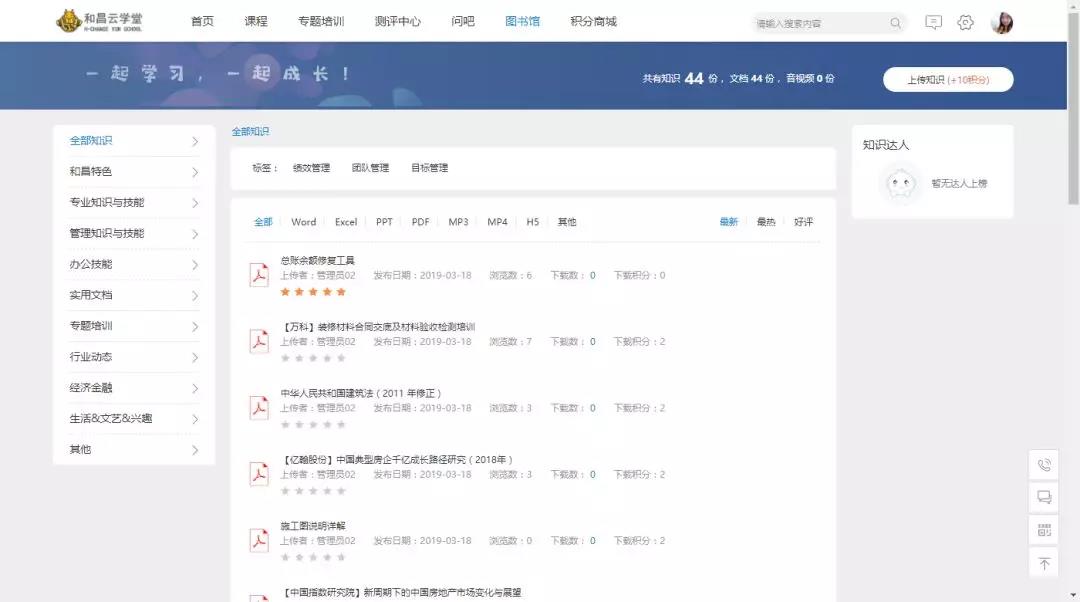
Task: Sort list by 最热
Action: (x=766, y=222)
